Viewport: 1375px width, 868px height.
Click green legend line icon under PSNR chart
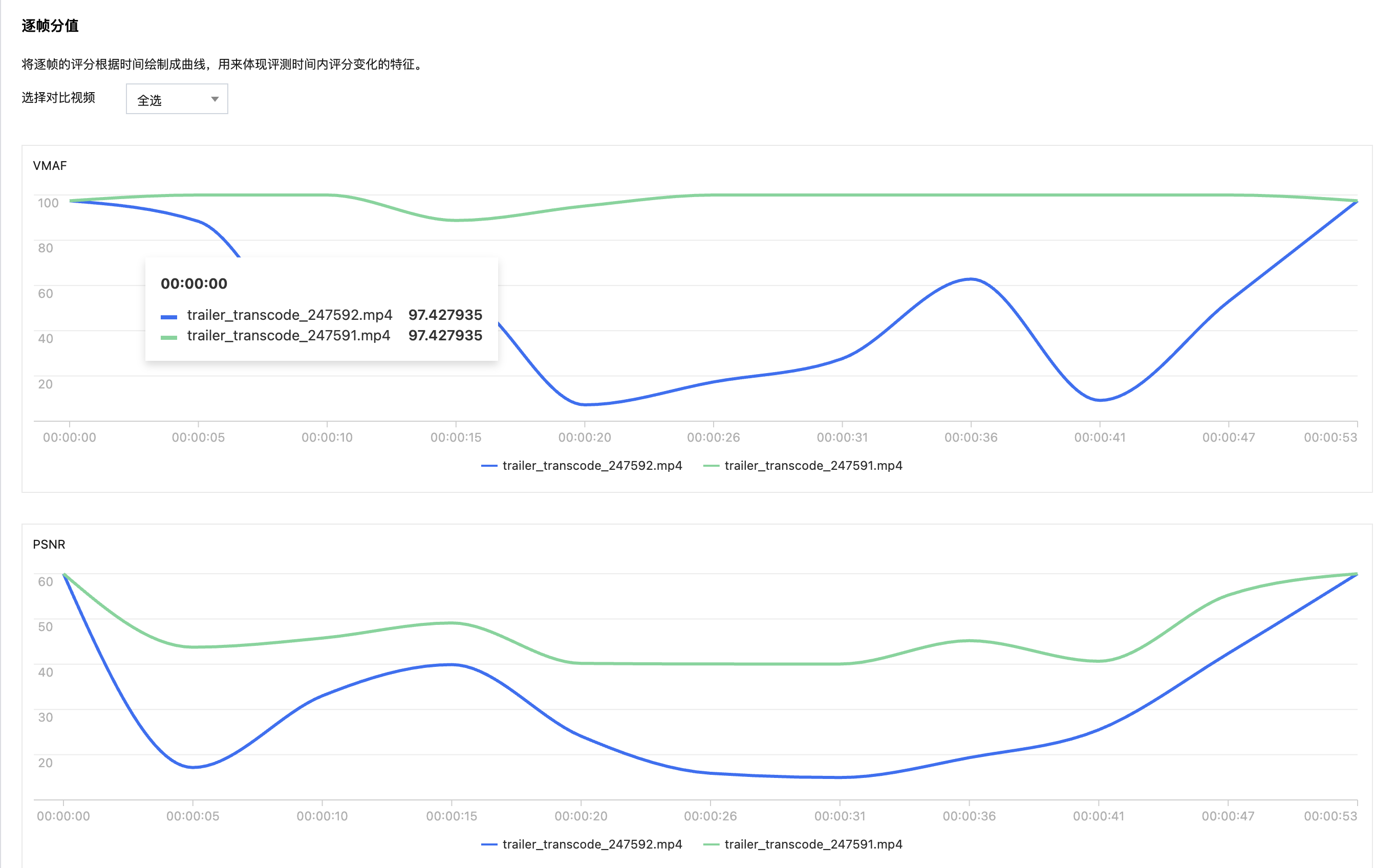tap(711, 844)
